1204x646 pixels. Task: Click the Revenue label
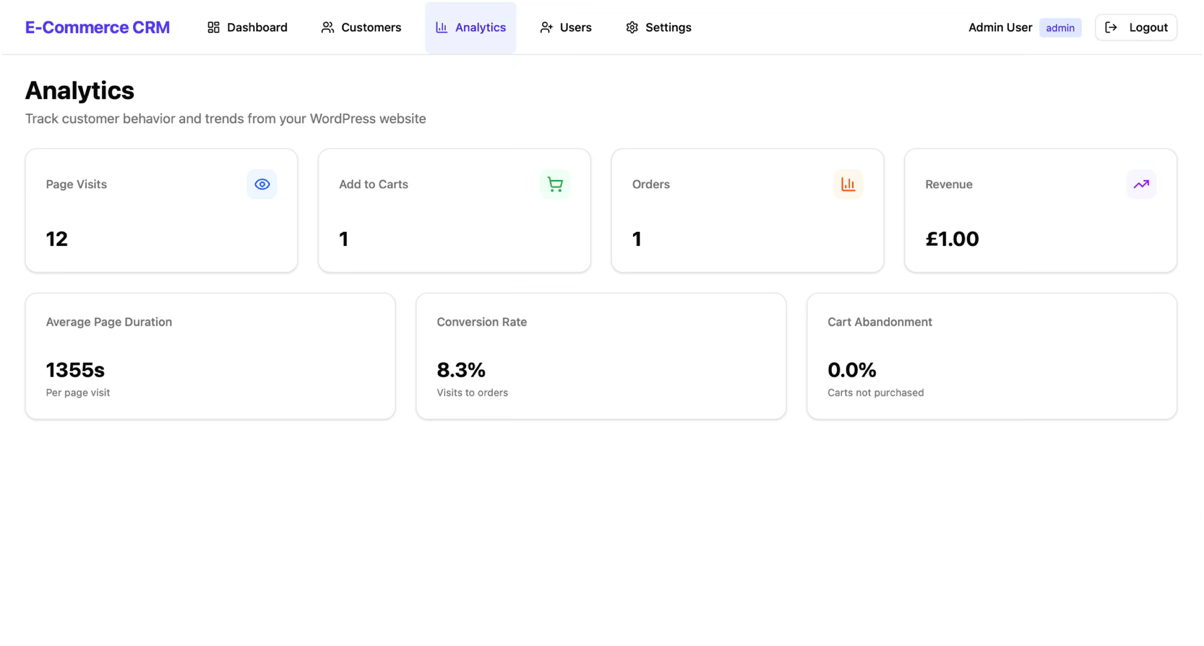tap(949, 184)
